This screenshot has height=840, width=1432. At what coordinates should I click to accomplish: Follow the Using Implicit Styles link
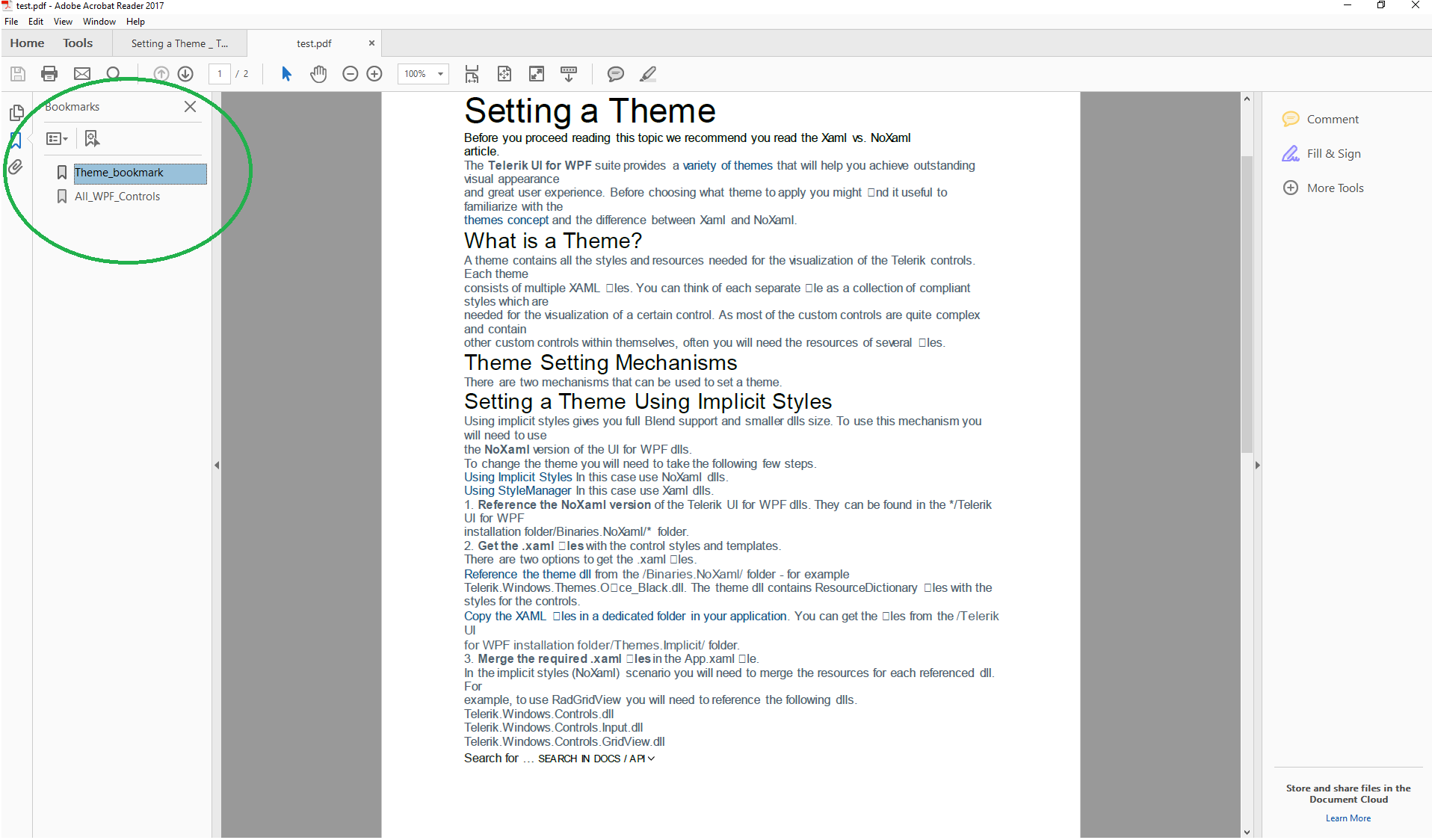[x=518, y=478]
